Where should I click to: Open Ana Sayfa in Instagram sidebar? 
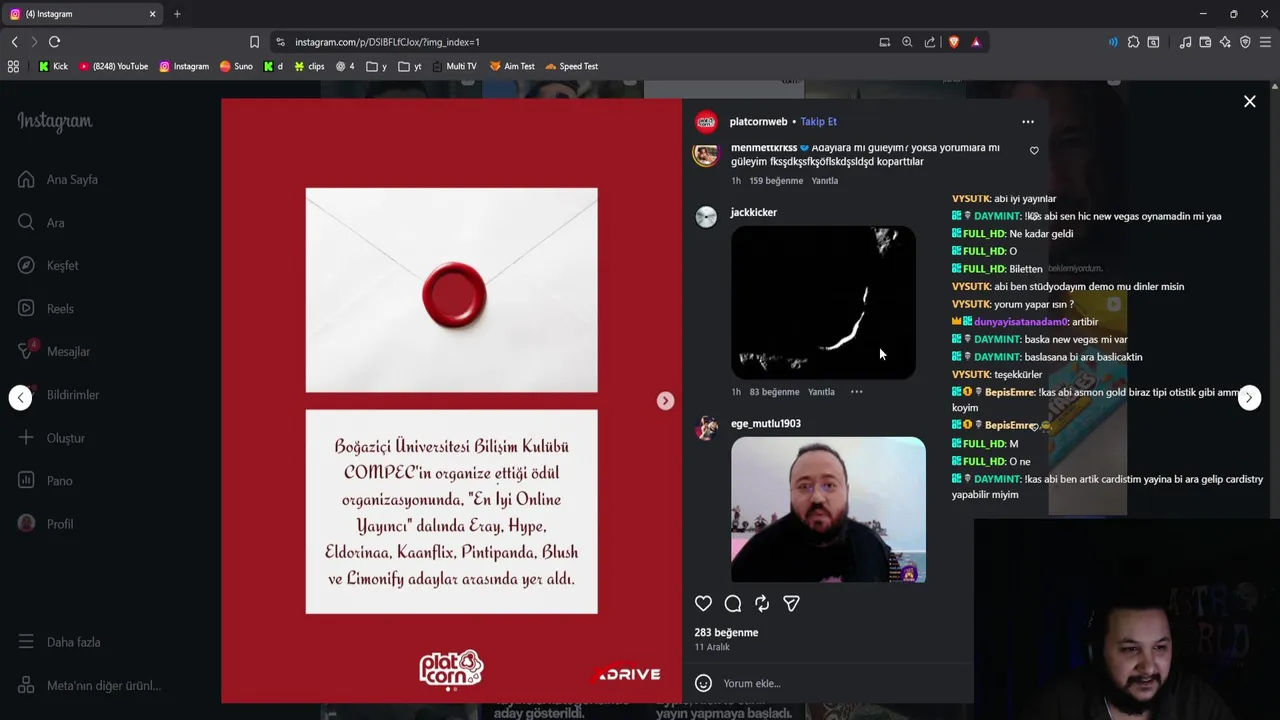(x=58, y=180)
